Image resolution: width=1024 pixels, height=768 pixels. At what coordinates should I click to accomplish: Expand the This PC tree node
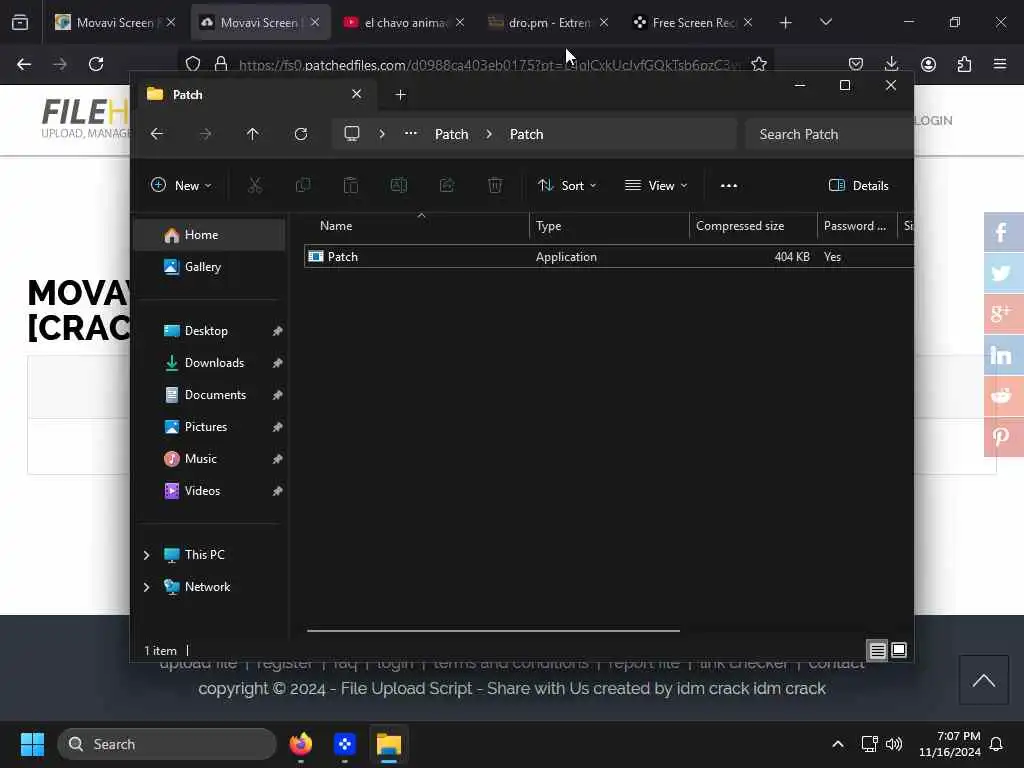(146, 555)
